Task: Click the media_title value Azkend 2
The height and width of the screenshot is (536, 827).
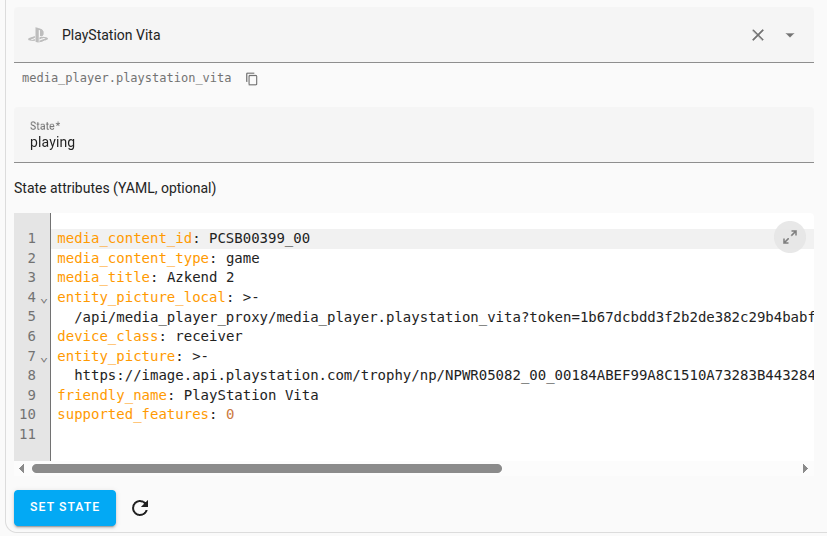Action: pyautogui.click(x=201, y=277)
